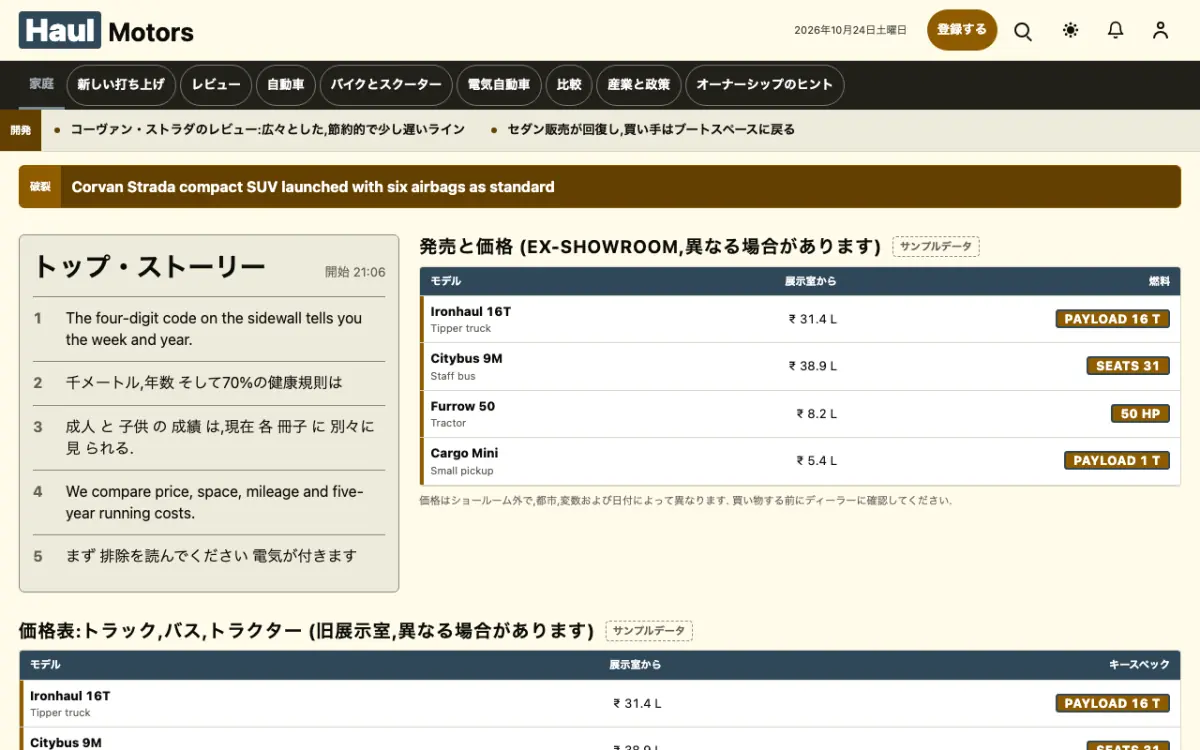Click the 燃料 column header
The width and height of the screenshot is (1200, 750).
[x=1159, y=282]
